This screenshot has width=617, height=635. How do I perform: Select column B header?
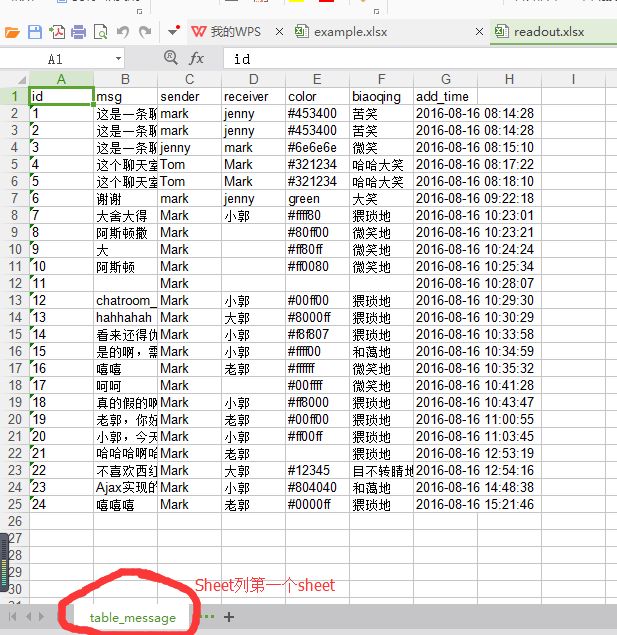coord(126,79)
